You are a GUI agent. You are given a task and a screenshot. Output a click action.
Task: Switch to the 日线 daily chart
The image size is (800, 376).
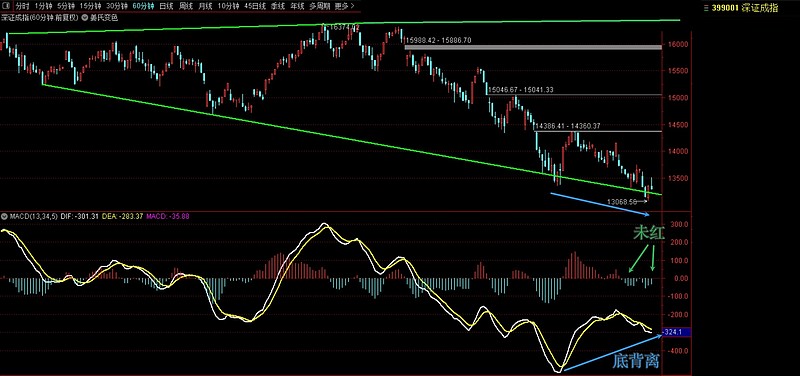point(165,7)
